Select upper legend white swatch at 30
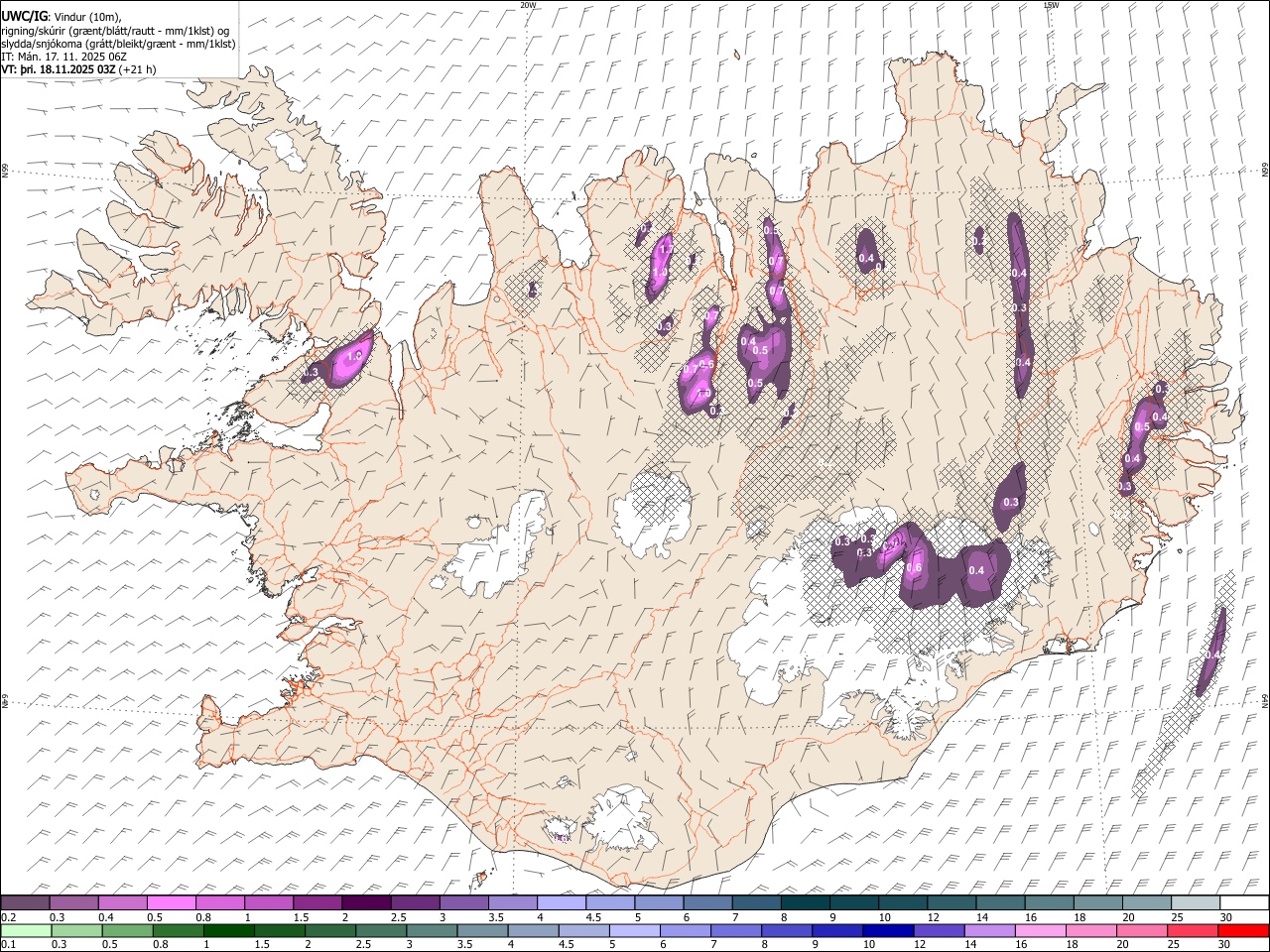Screen dimensions: 1270x952 [x=1244, y=903]
